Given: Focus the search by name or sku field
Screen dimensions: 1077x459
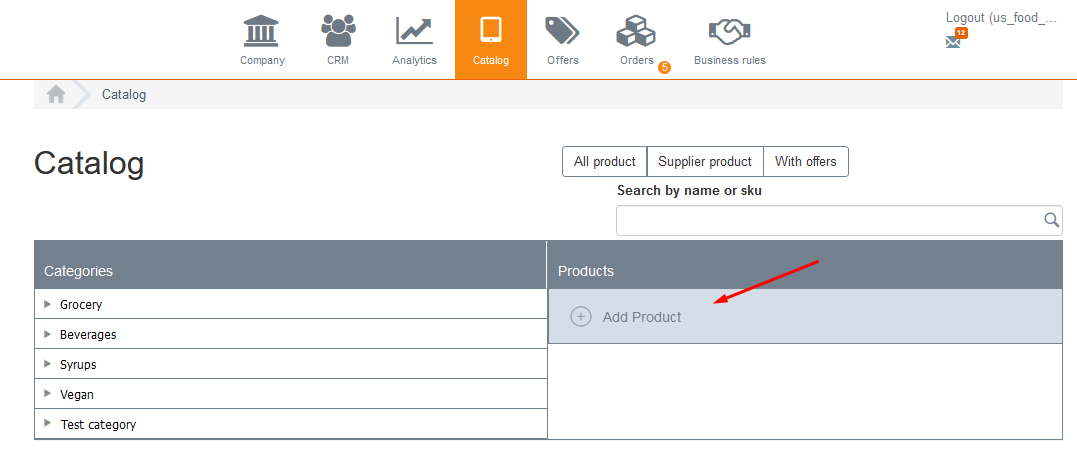Looking at the screenshot, I should click(x=828, y=220).
